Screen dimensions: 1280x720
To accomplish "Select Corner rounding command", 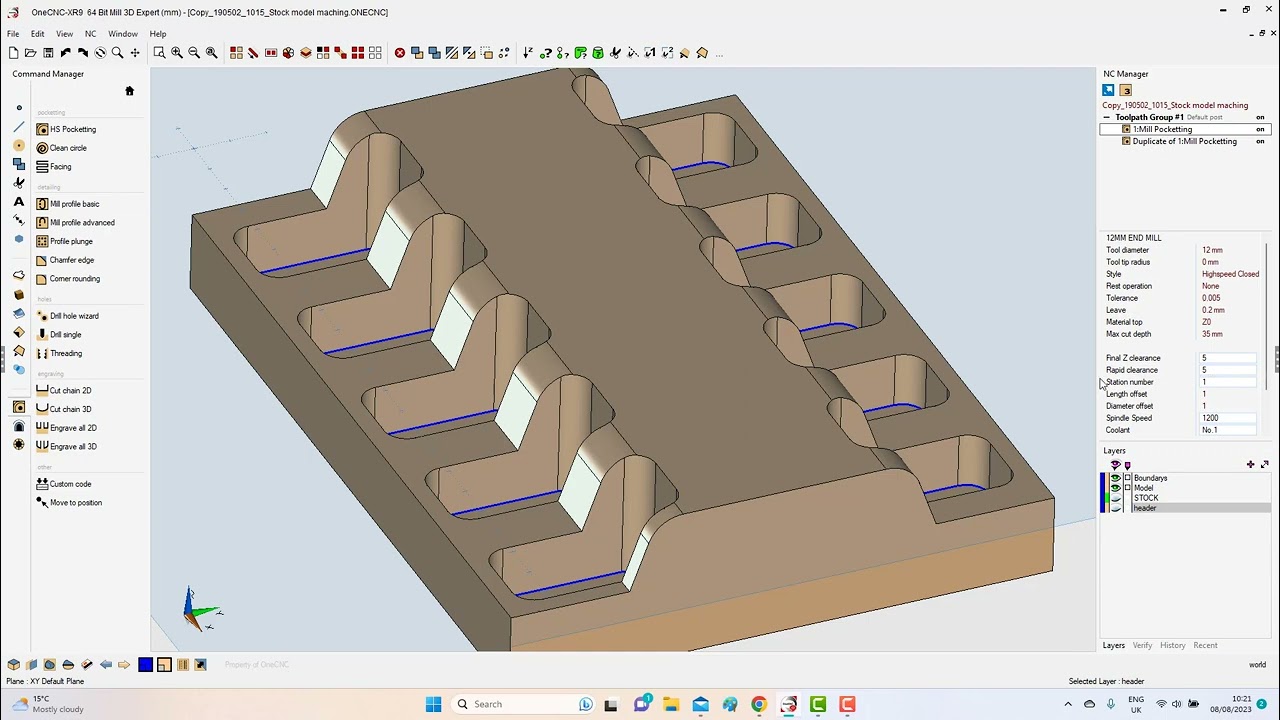I will pos(68,279).
